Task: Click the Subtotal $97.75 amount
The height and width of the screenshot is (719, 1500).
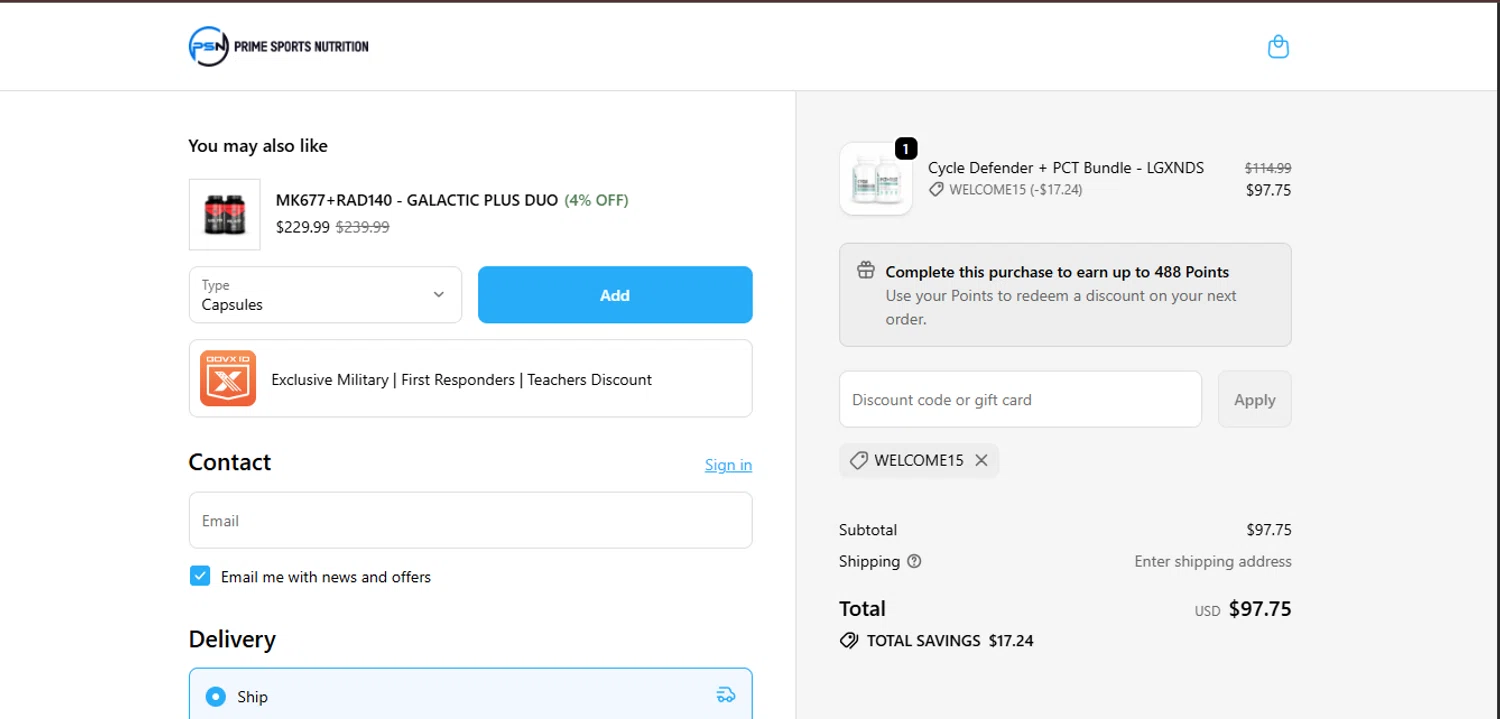Action: pos(1269,530)
